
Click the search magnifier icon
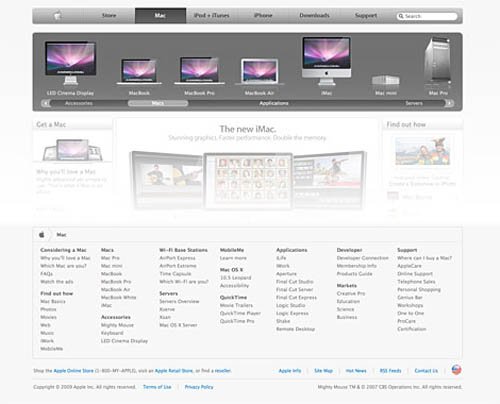coord(401,16)
